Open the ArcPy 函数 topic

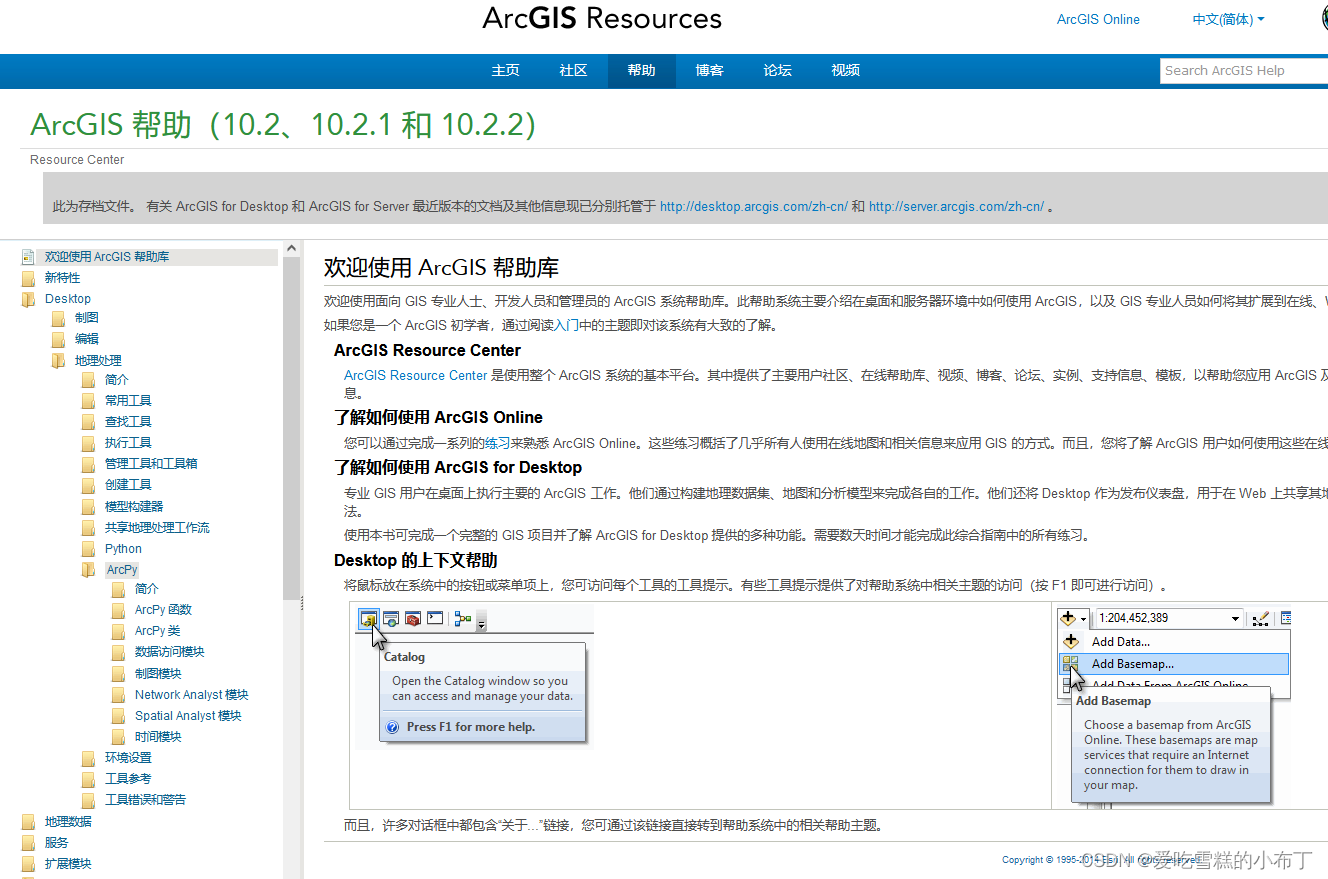point(163,610)
